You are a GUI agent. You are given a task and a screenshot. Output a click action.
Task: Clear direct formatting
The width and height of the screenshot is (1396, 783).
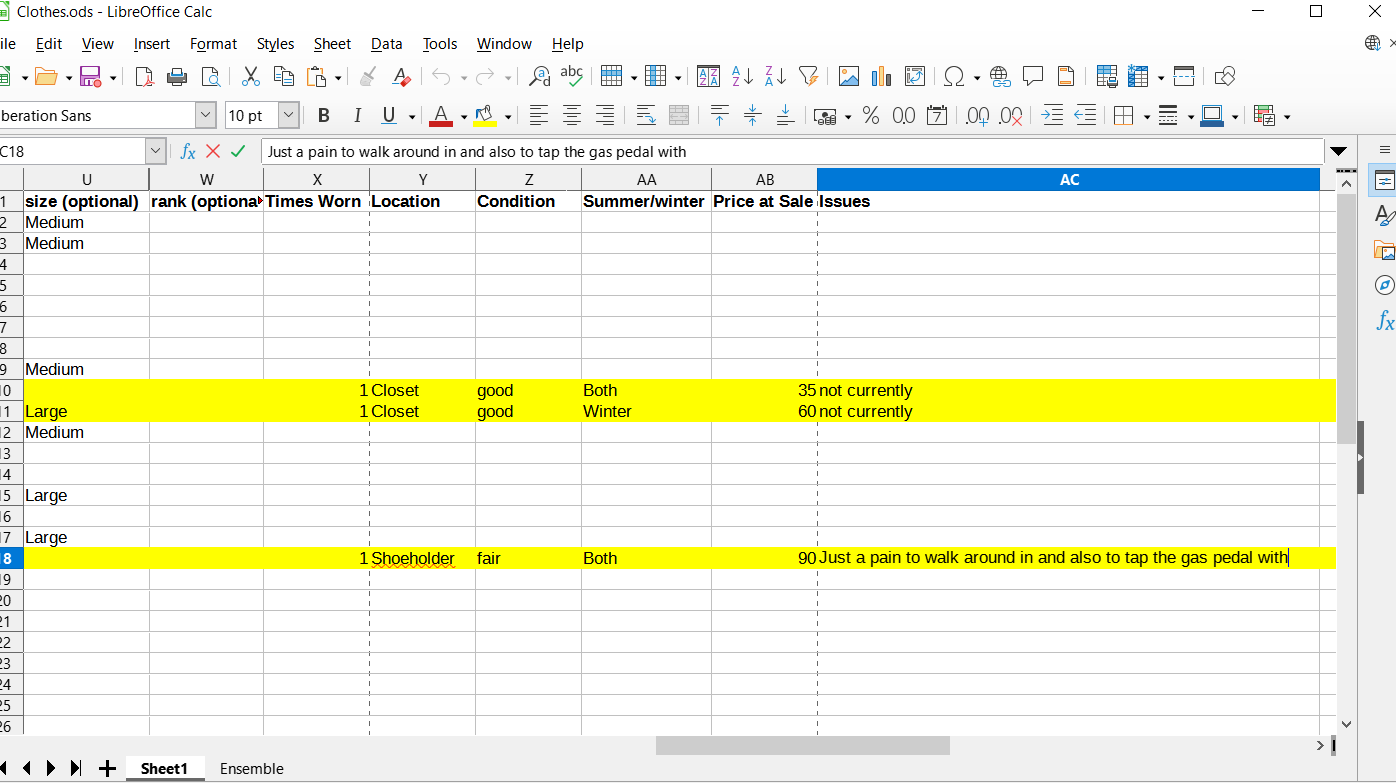click(401, 76)
